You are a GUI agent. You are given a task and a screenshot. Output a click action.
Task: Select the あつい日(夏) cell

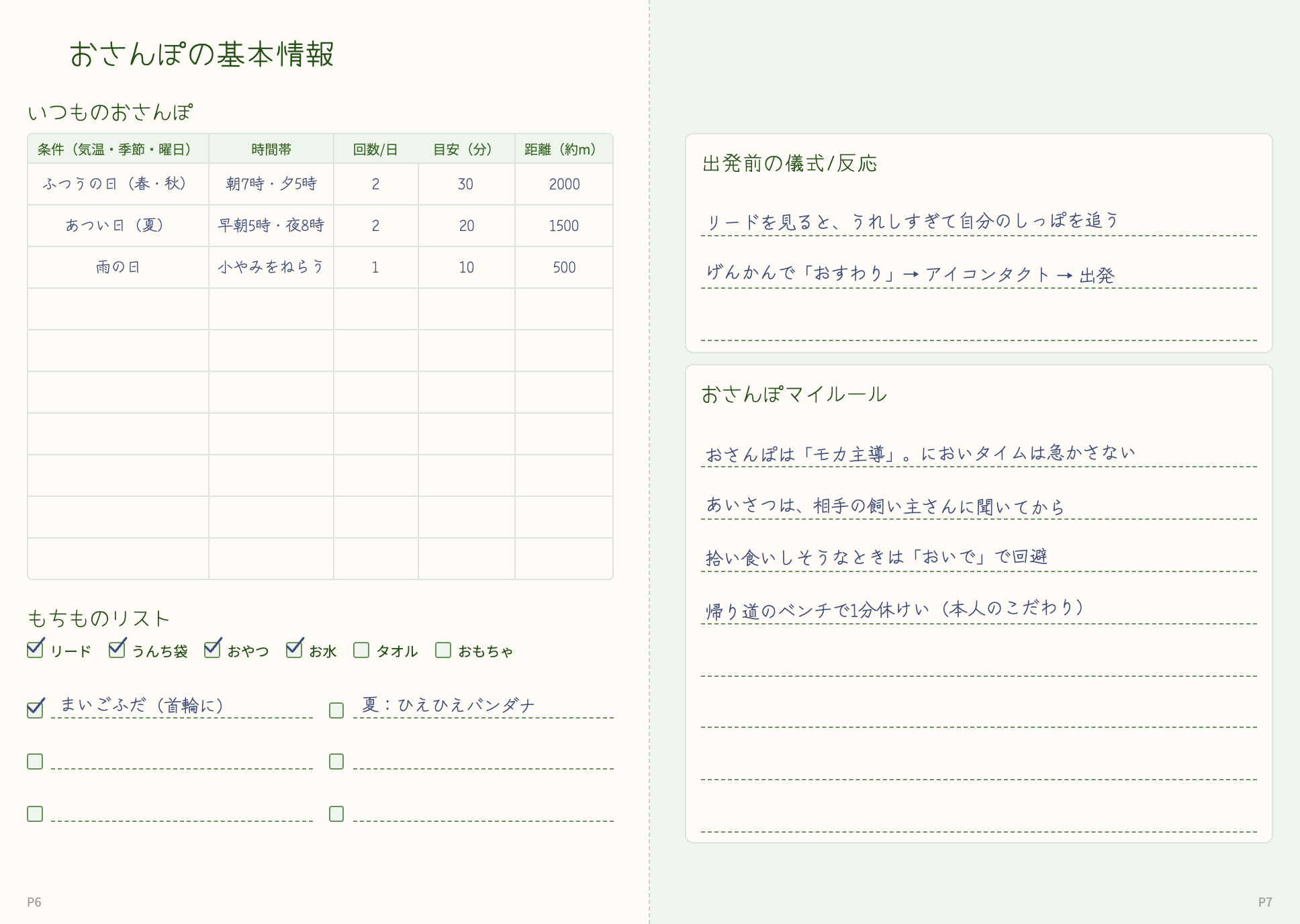[118, 226]
